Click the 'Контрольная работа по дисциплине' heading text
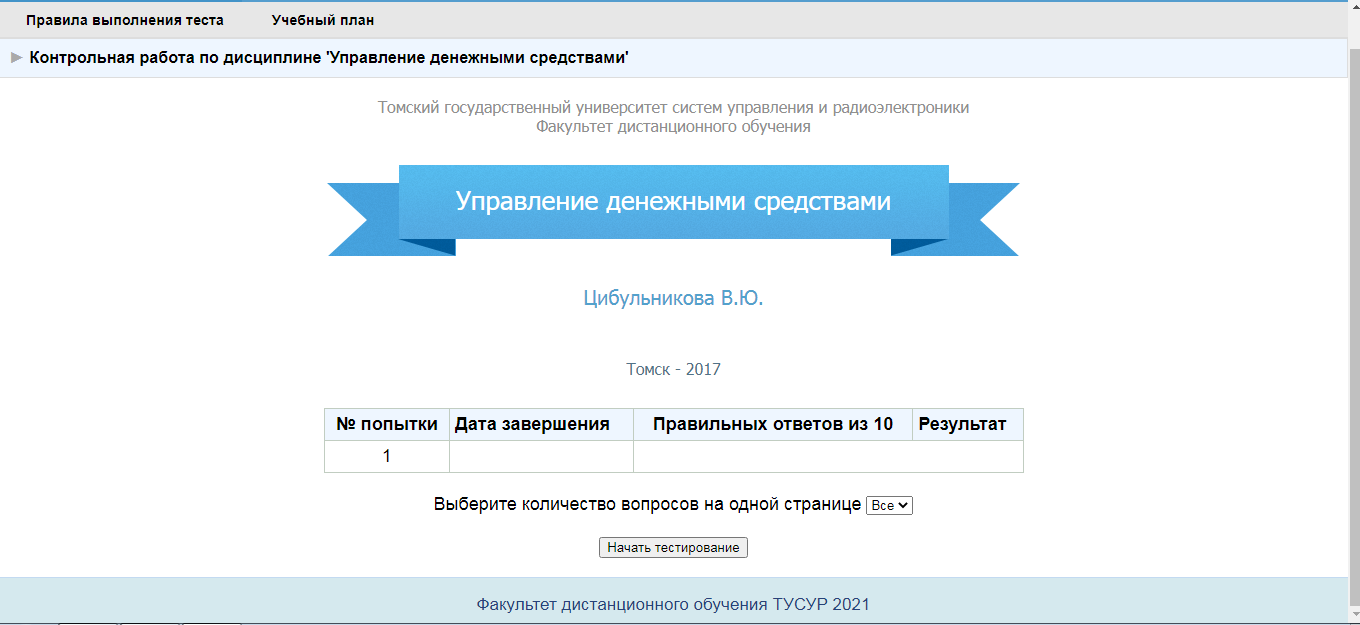 328,58
